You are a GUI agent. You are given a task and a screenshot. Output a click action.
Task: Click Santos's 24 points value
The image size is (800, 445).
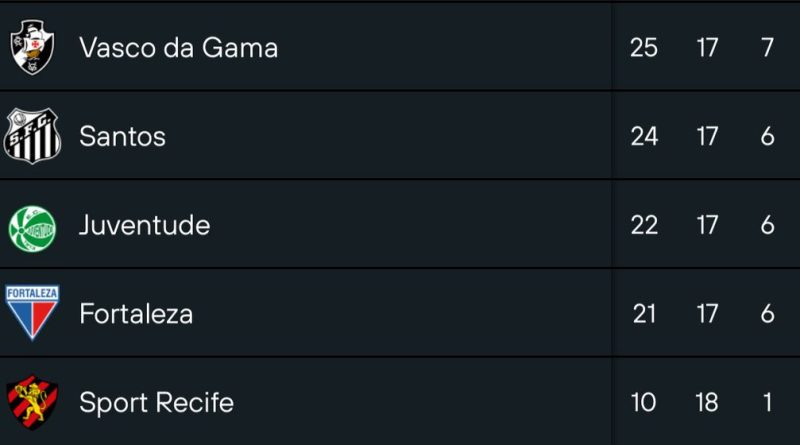coord(644,136)
